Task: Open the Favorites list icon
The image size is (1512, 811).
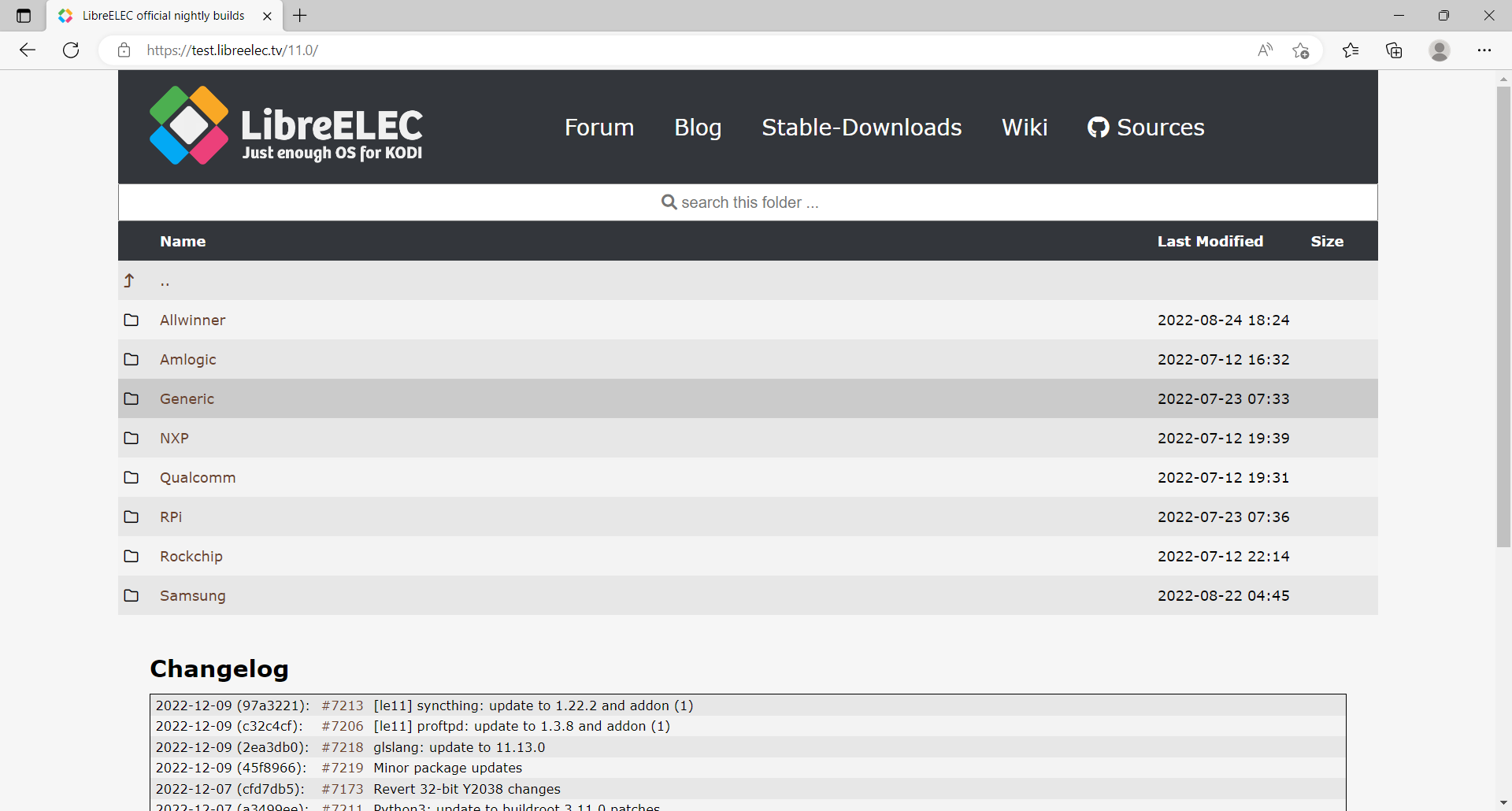Action: (1351, 50)
